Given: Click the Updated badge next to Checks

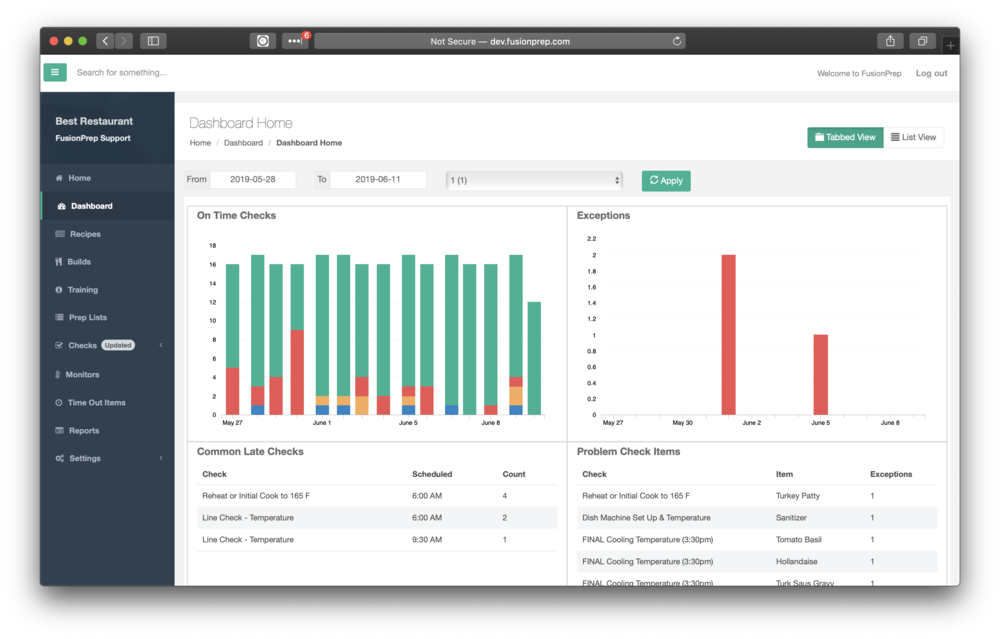Looking at the screenshot, I should point(117,345).
